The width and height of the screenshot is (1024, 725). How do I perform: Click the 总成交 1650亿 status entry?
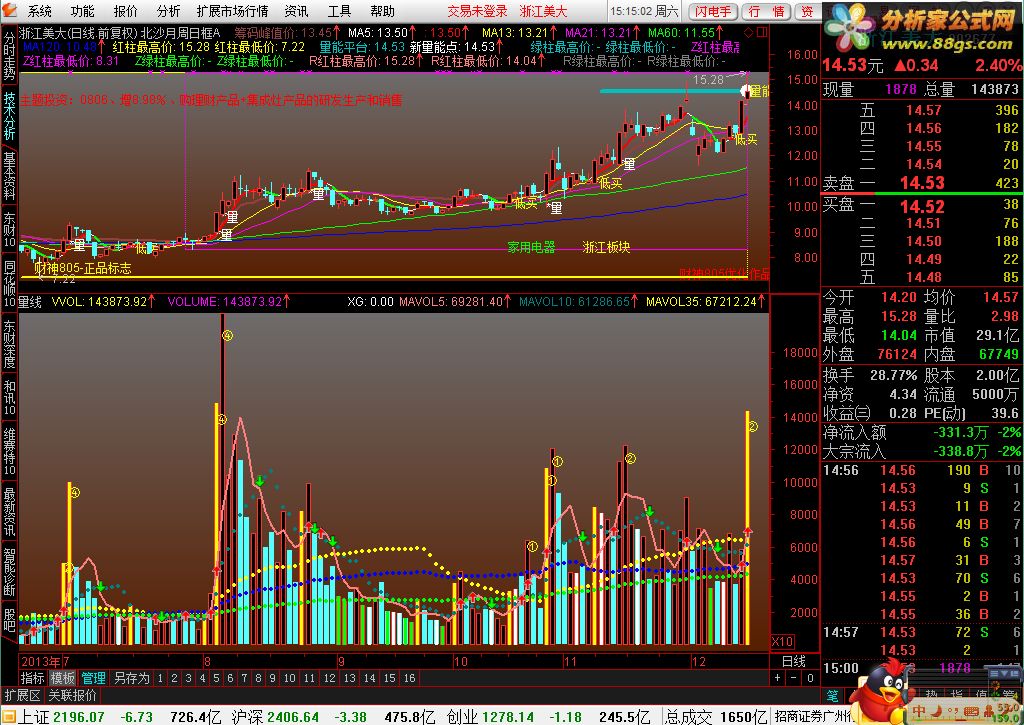pos(716,717)
